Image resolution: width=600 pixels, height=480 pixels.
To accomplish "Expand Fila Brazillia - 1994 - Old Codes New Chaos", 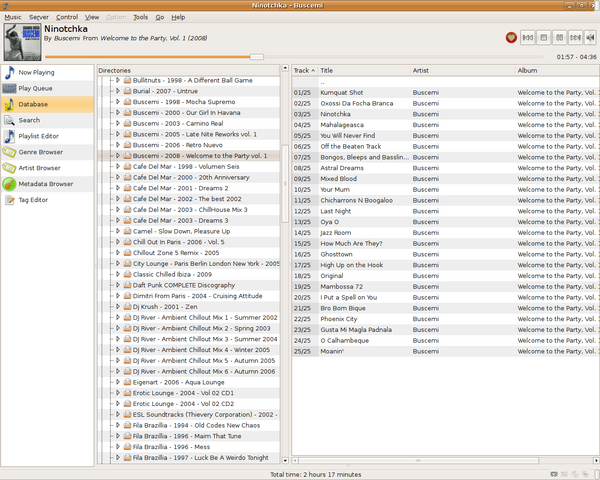I will (118, 425).
